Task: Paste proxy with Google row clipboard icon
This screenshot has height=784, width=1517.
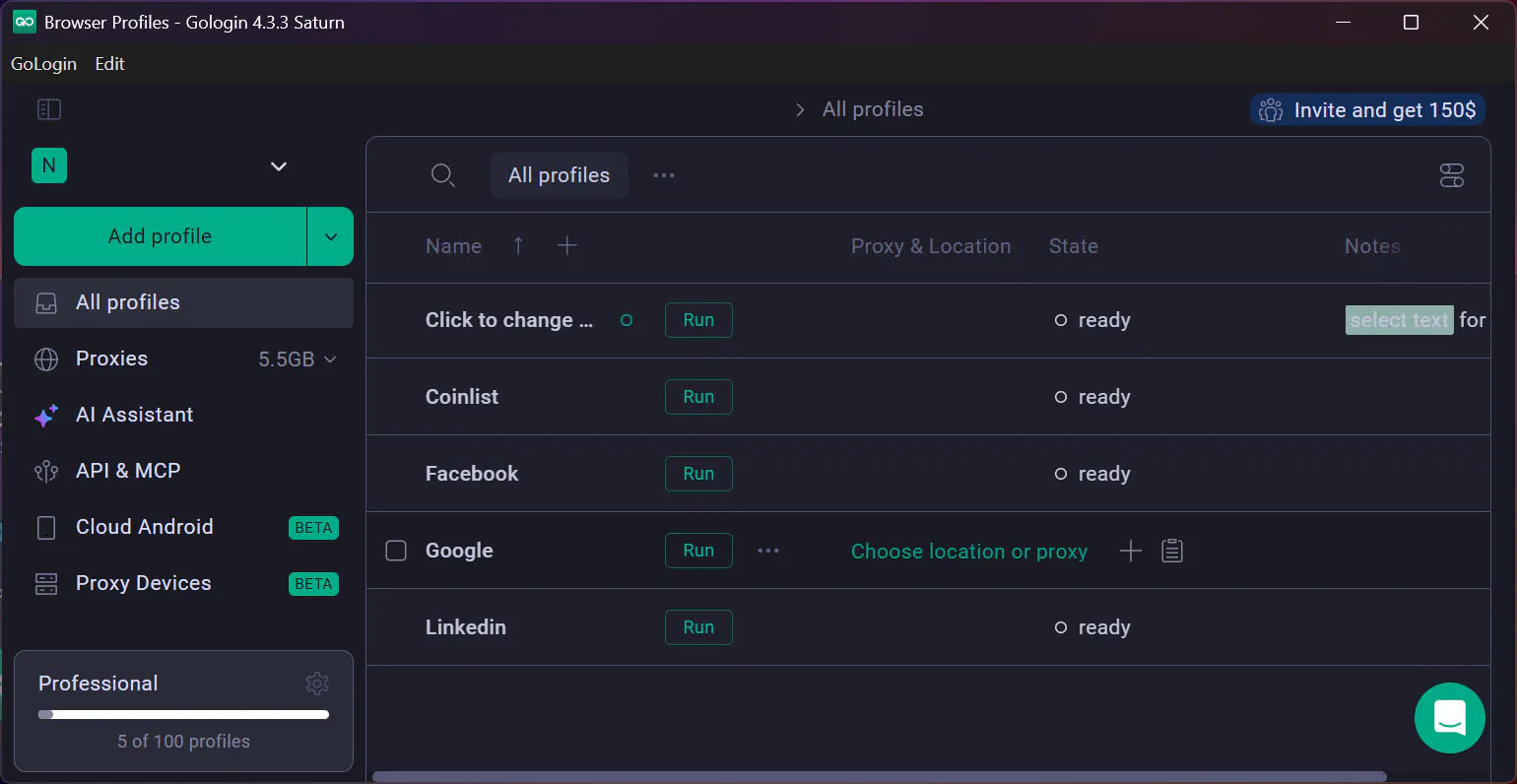Action: [1172, 551]
